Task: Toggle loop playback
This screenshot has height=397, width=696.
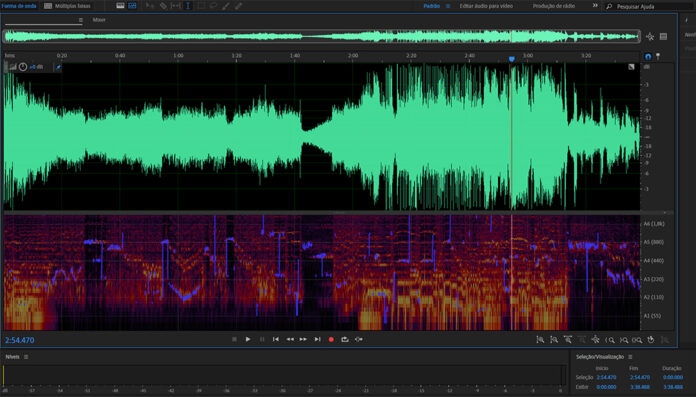Action: pos(345,339)
